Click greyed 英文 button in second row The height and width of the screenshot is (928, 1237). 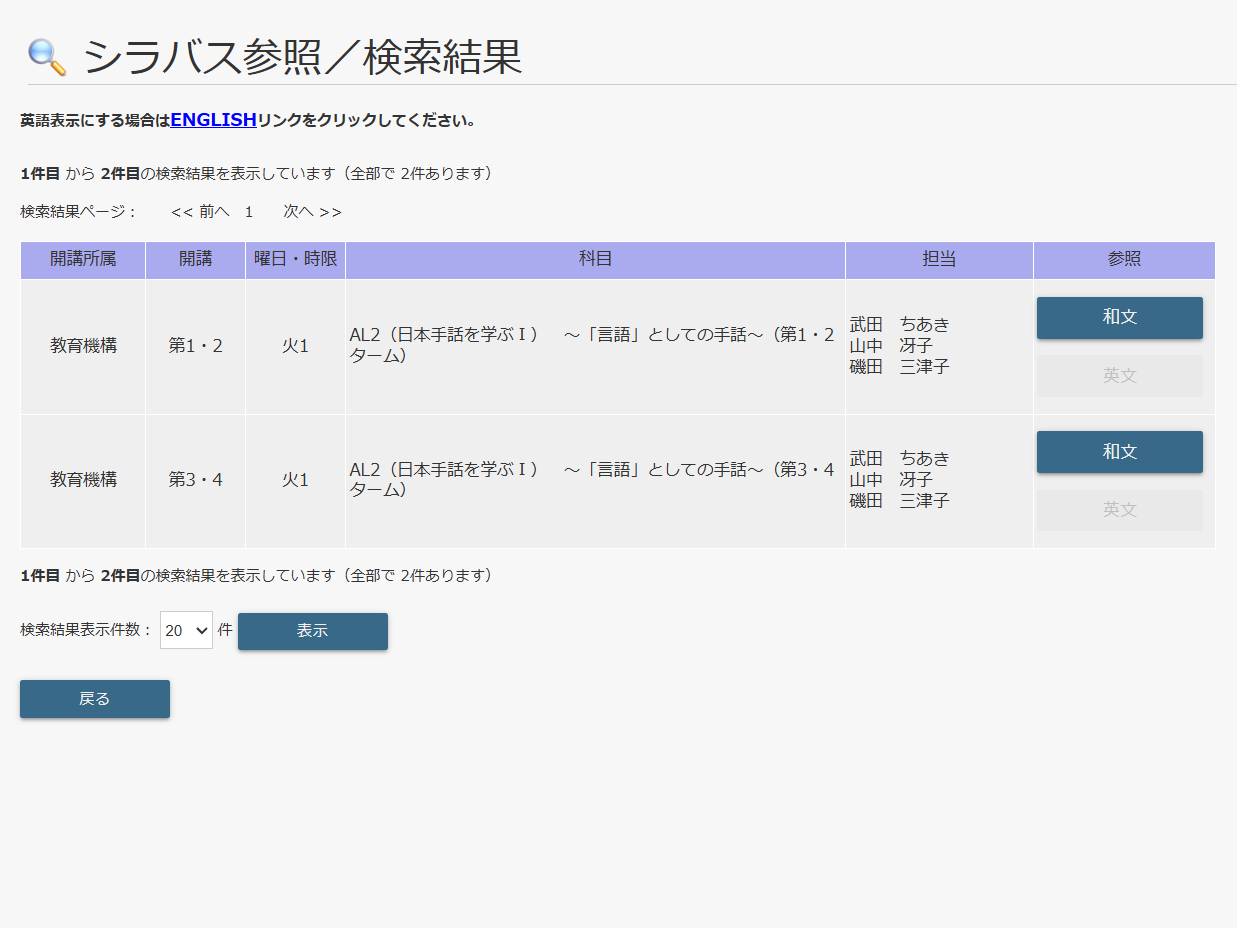tap(1119, 510)
